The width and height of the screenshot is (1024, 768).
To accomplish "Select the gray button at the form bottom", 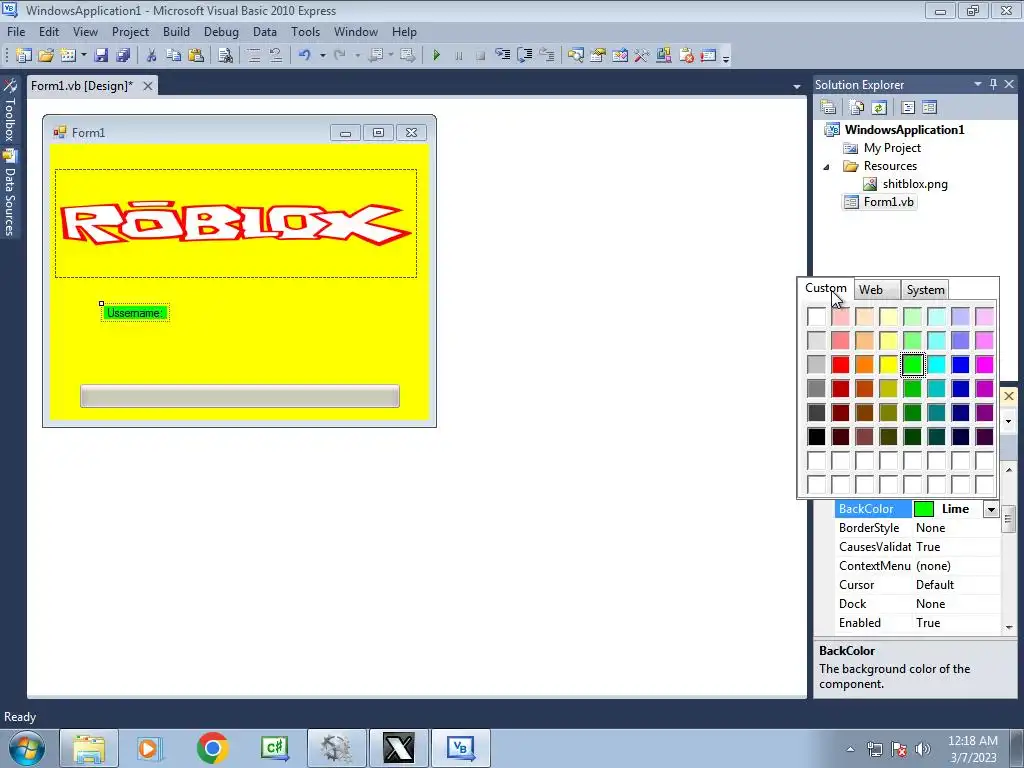I will pos(240,396).
